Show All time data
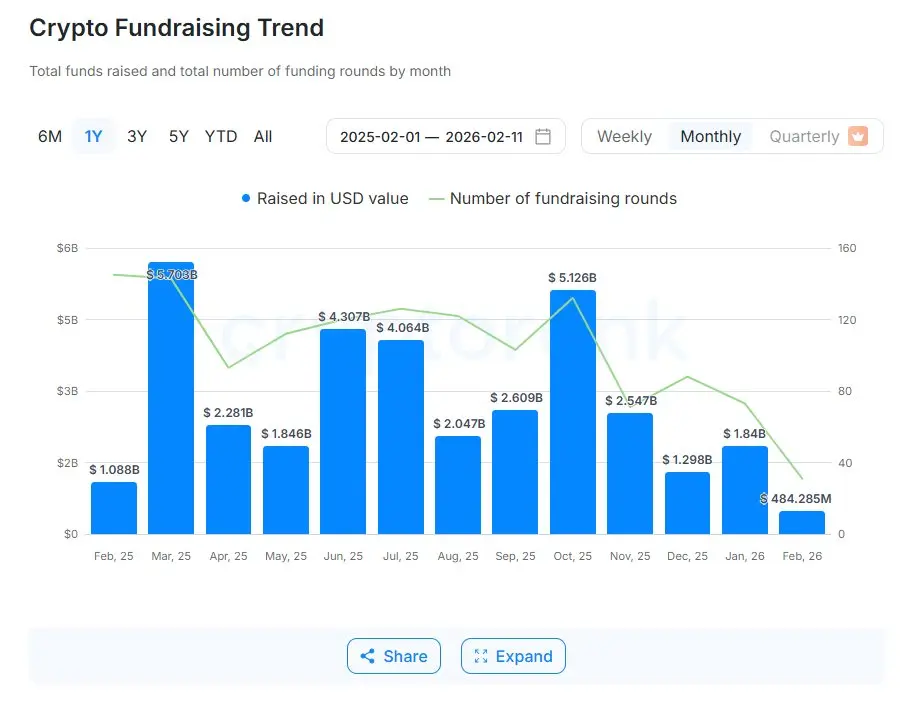 [x=263, y=137]
